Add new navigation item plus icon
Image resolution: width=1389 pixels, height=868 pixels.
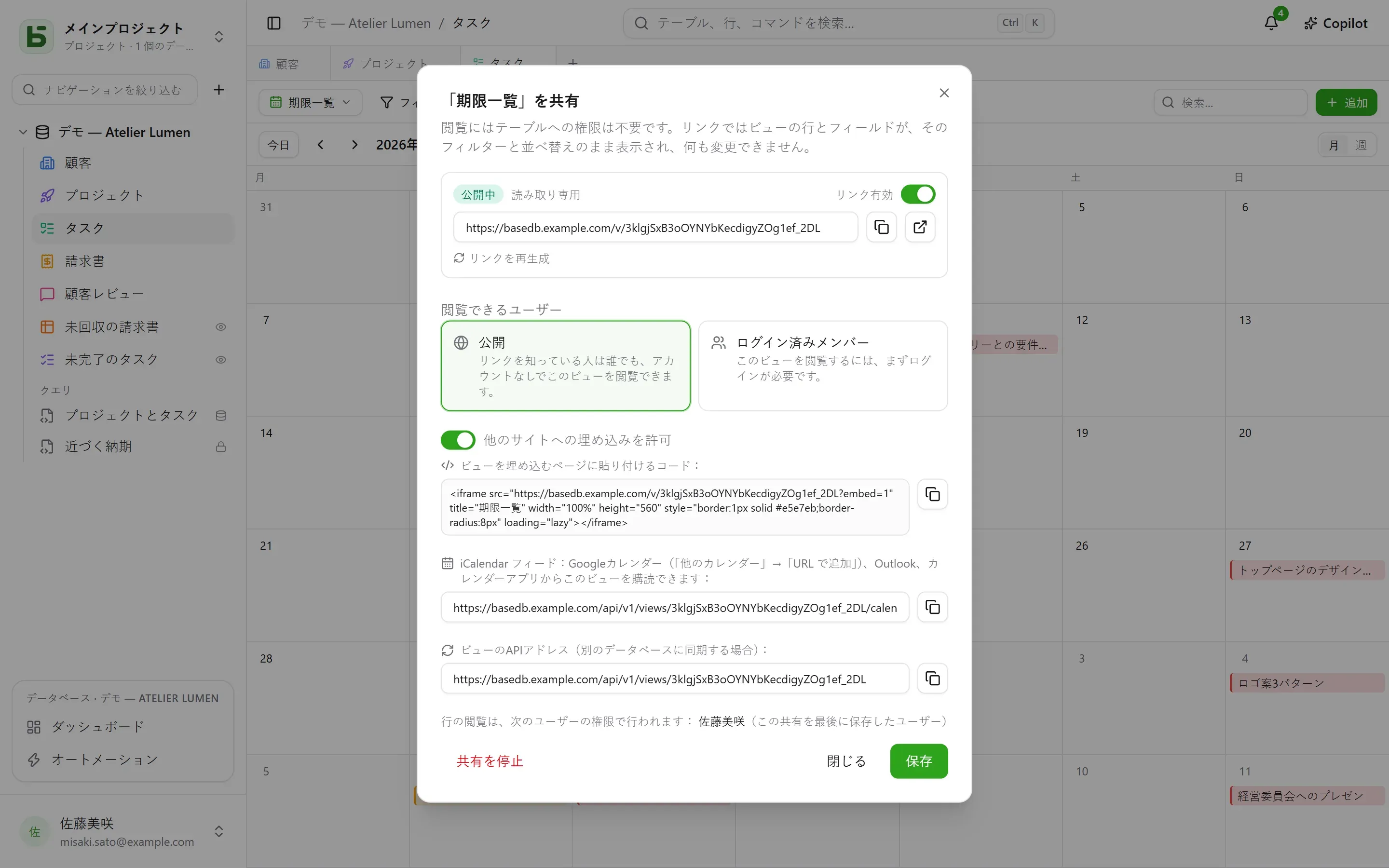pyautogui.click(x=218, y=90)
